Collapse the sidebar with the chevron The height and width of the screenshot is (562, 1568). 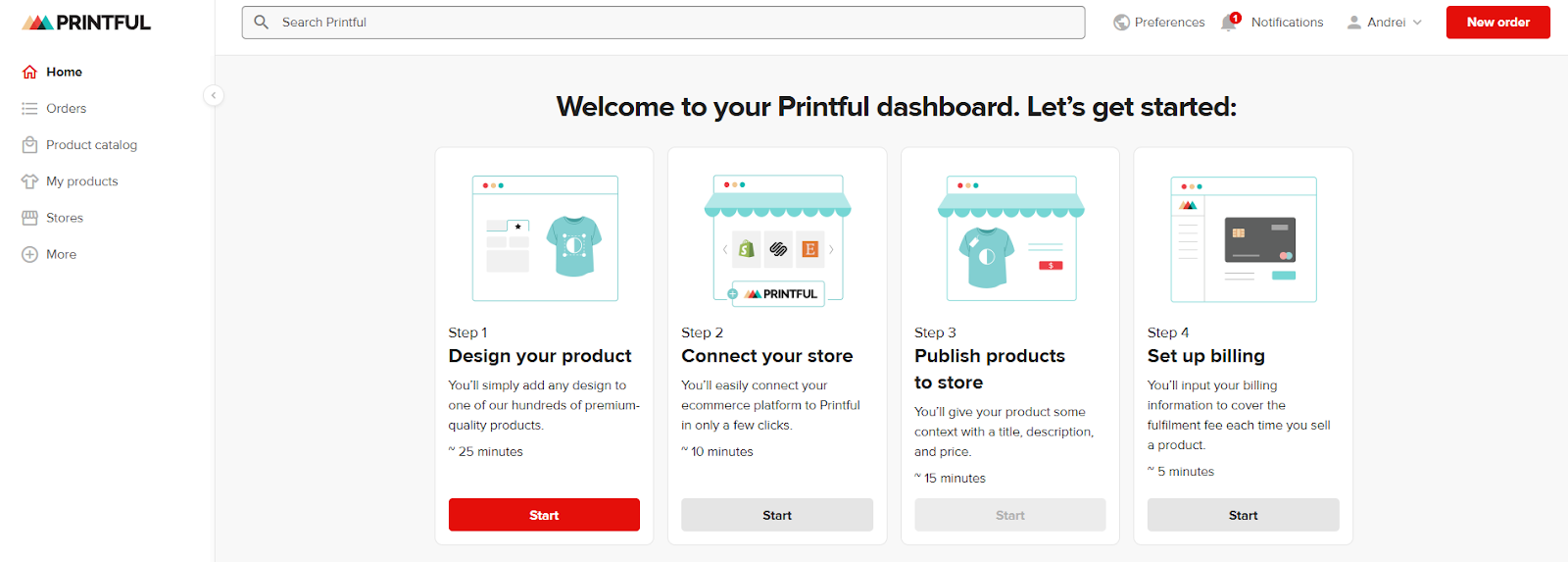[214, 95]
